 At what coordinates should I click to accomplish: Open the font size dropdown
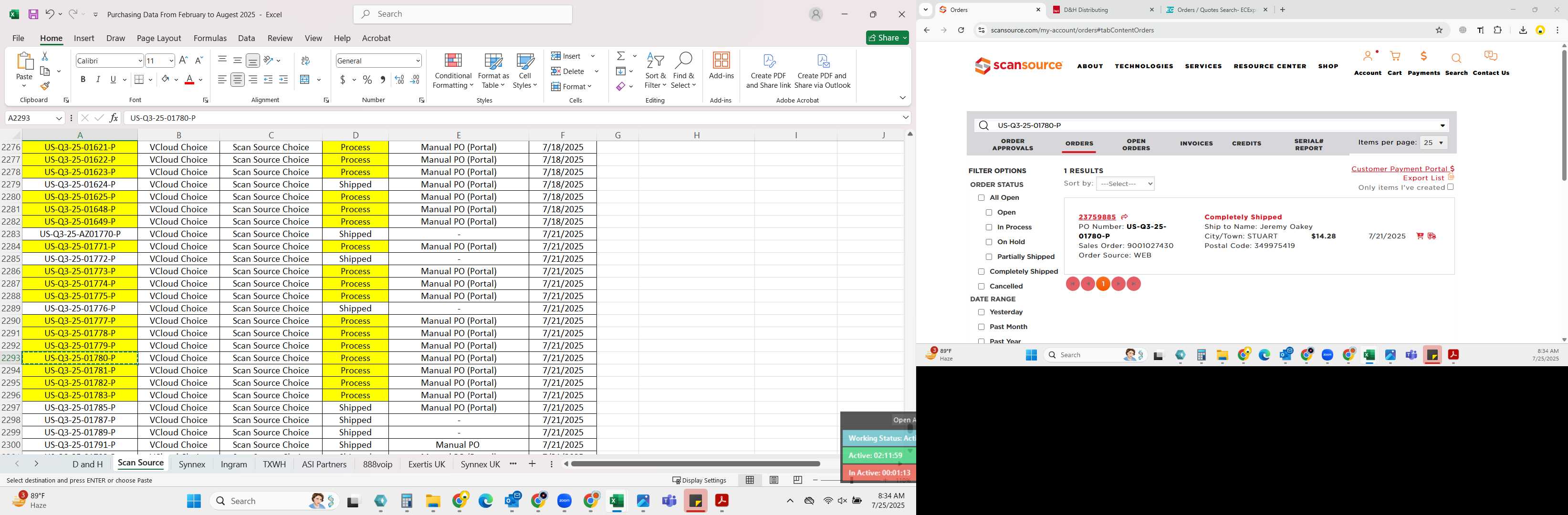171,61
